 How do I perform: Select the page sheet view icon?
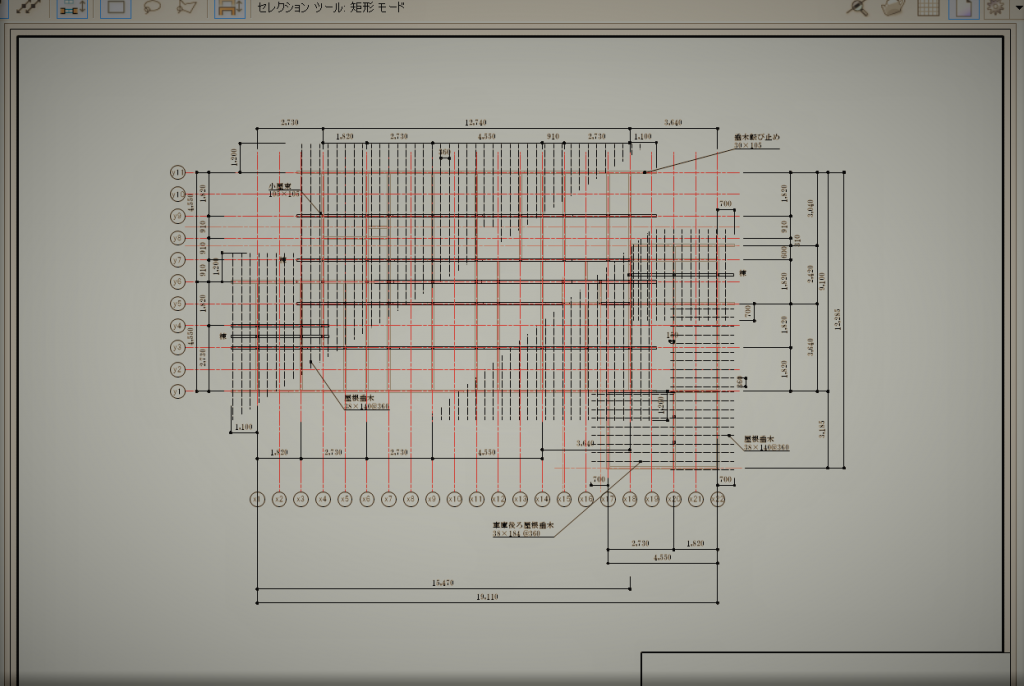pos(962,8)
